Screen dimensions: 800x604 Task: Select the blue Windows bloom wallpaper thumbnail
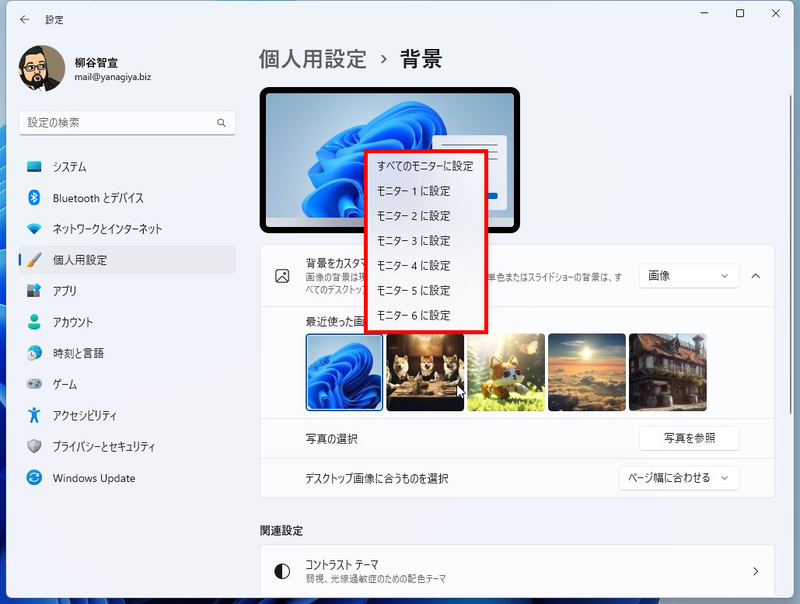pyautogui.click(x=344, y=372)
